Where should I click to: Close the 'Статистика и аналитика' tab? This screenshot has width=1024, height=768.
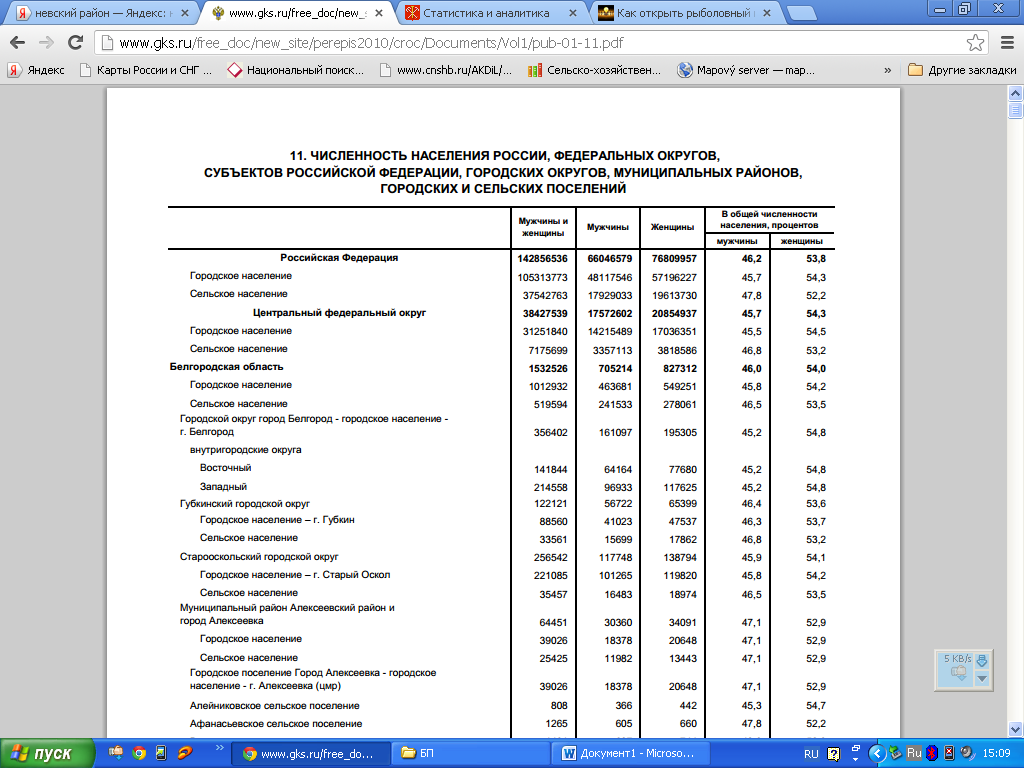point(573,13)
